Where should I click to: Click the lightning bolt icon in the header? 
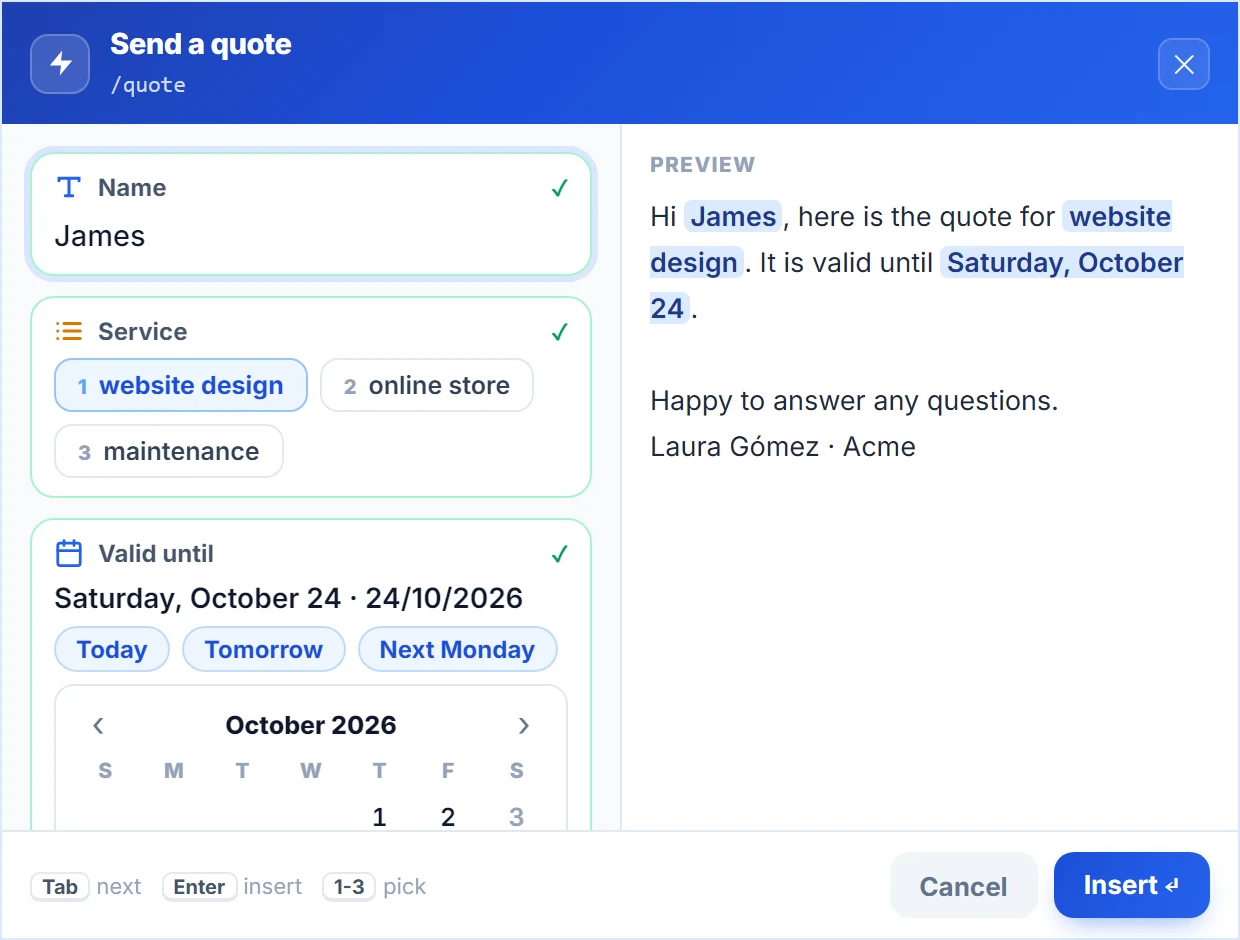pos(60,64)
